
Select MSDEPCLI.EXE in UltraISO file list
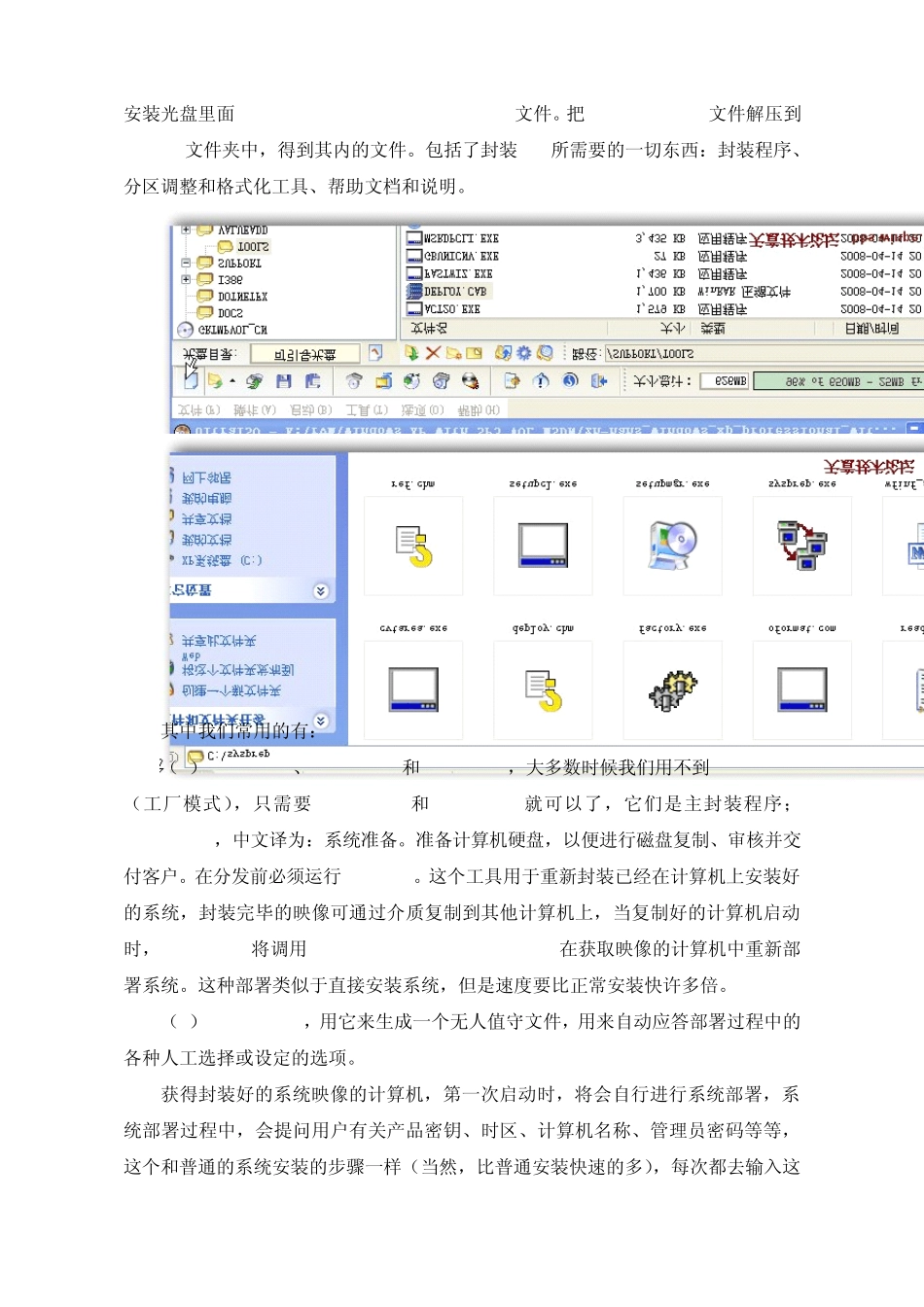453,238
